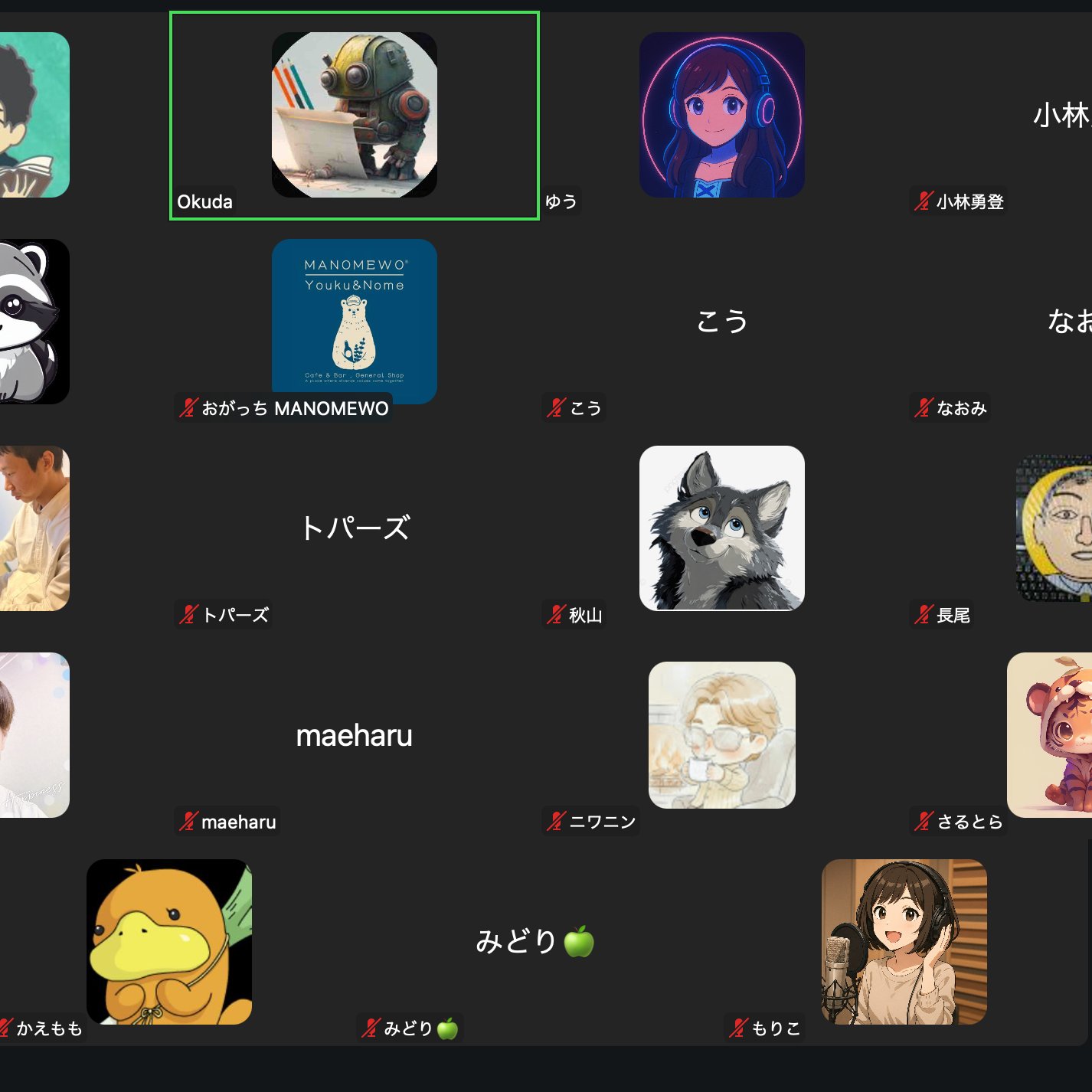The width and height of the screenshot is (1092, 1092).
Task: Click muted microphone icon beside なおみ
Action: coord(924,408)
